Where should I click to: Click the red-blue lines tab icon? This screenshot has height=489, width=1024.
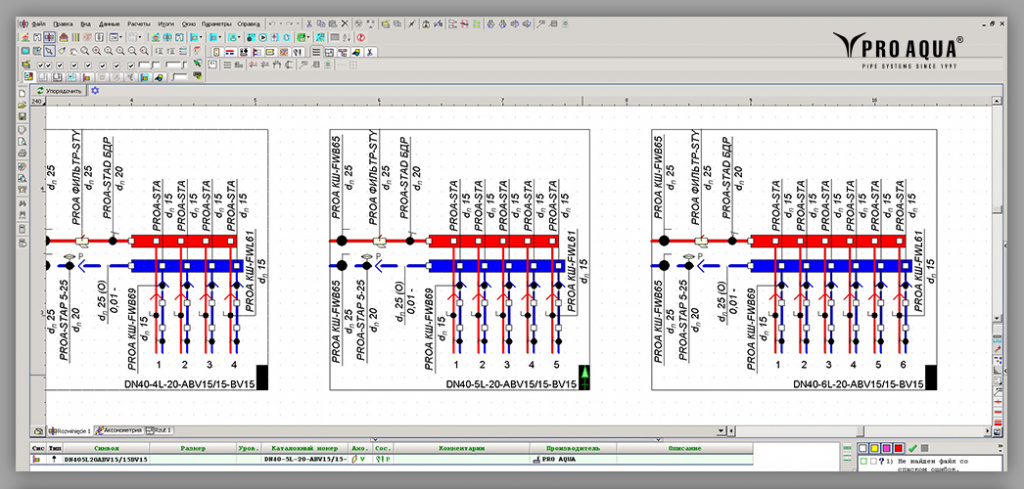click(230, 52)
